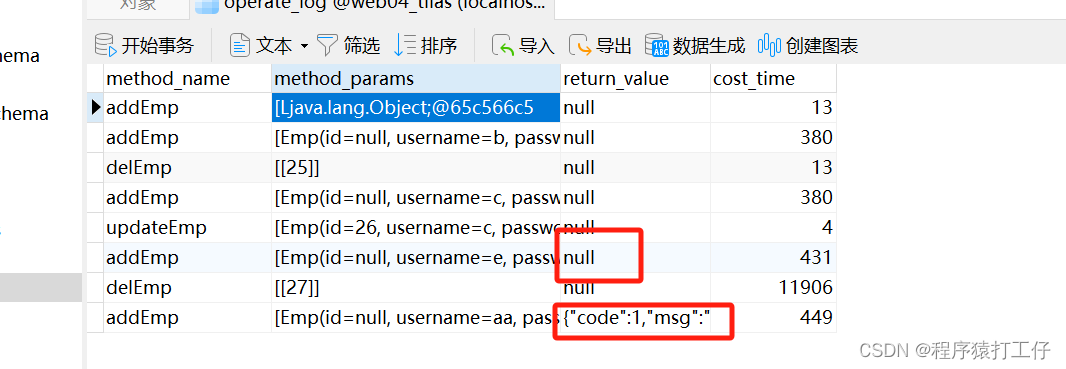1066x369 pixels.
Task: Select the addEmp cell in the username=aa row
Action: tap(187, 317)
